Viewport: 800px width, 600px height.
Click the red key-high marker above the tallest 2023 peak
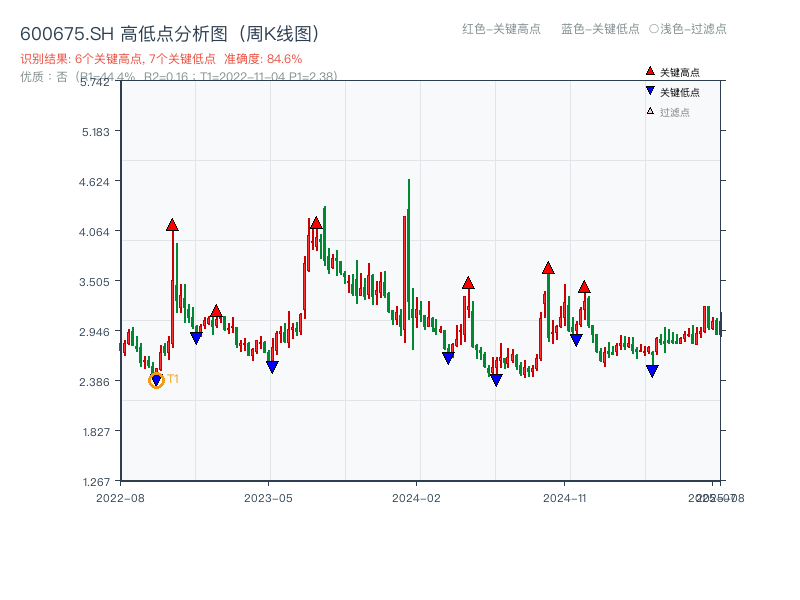click(x=317, y=222)
